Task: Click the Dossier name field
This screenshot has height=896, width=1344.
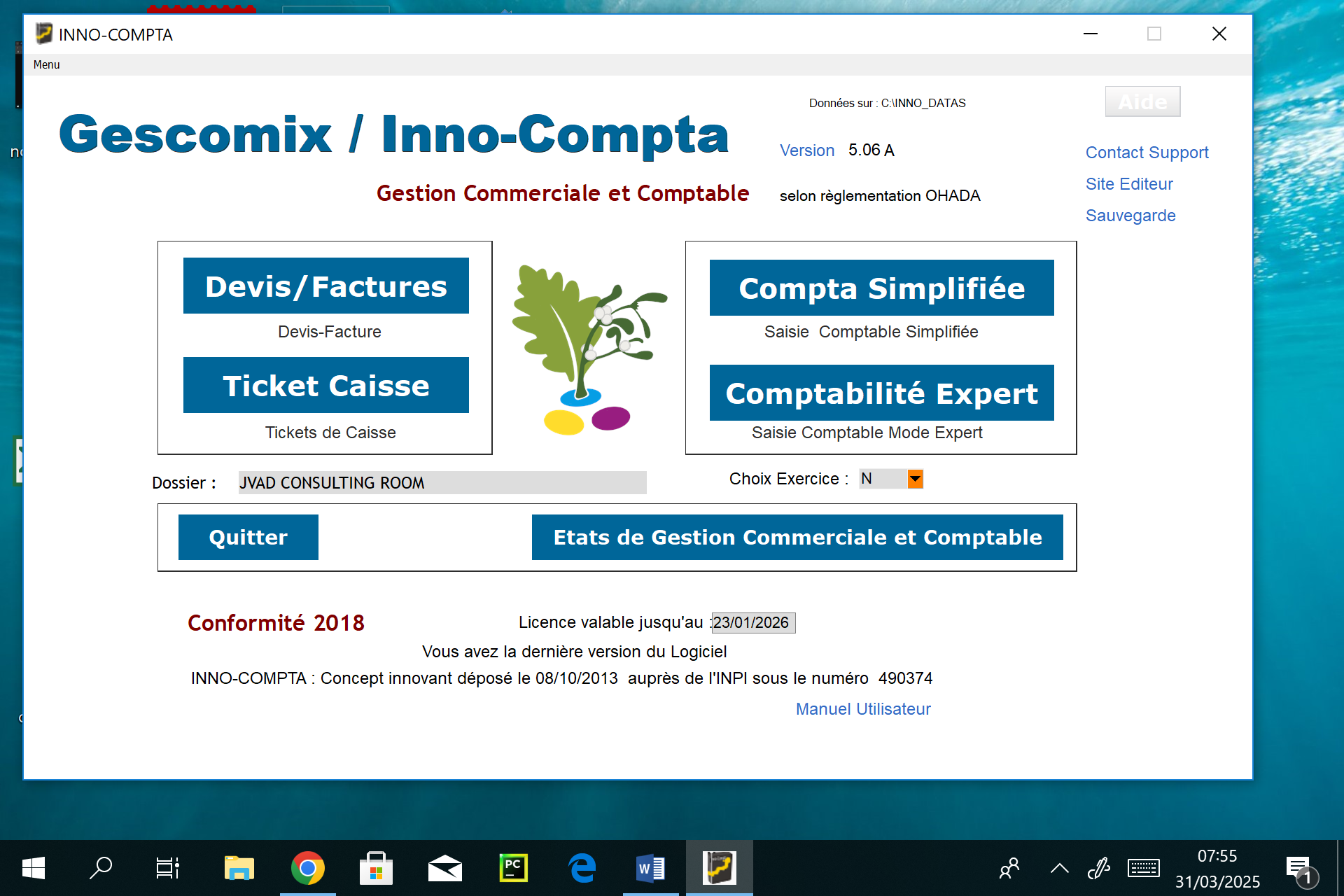Action: 442,482
